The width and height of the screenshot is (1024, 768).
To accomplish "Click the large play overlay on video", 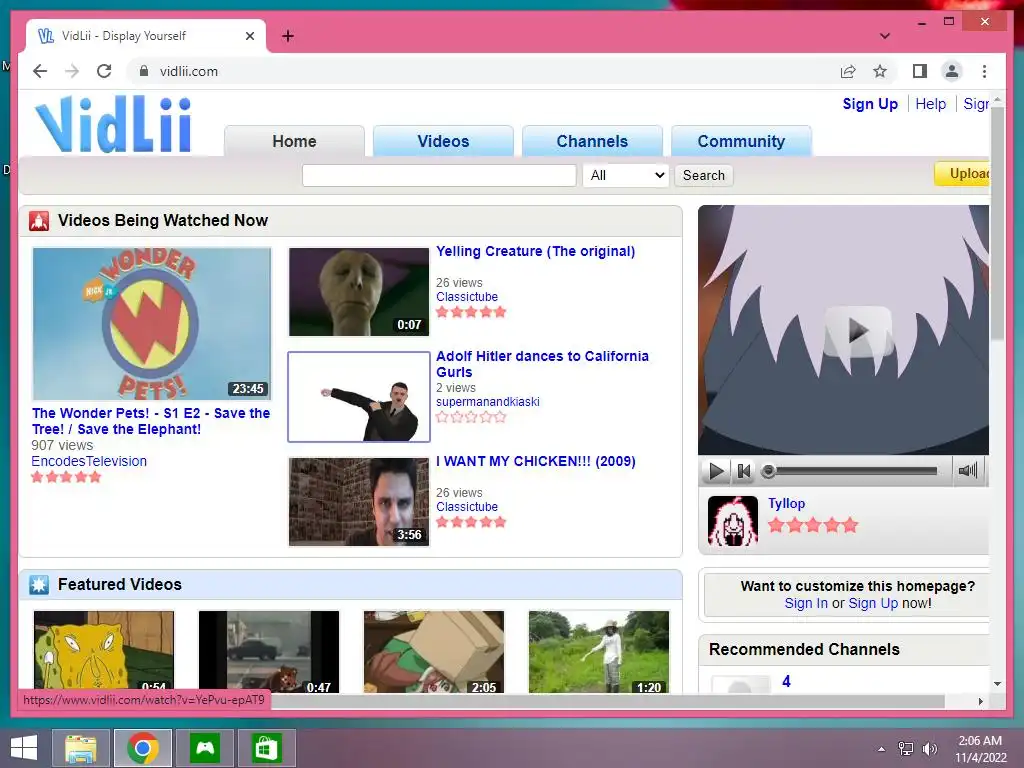I will 858,332.
